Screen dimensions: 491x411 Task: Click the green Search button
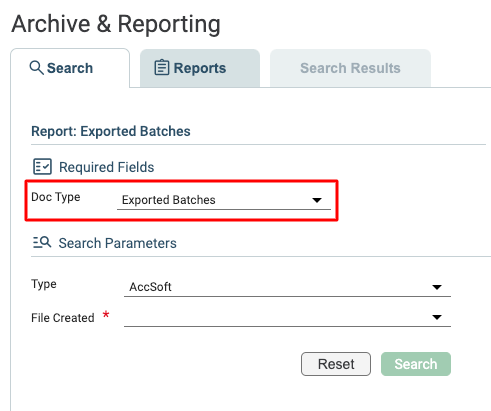tap(416, 364)
